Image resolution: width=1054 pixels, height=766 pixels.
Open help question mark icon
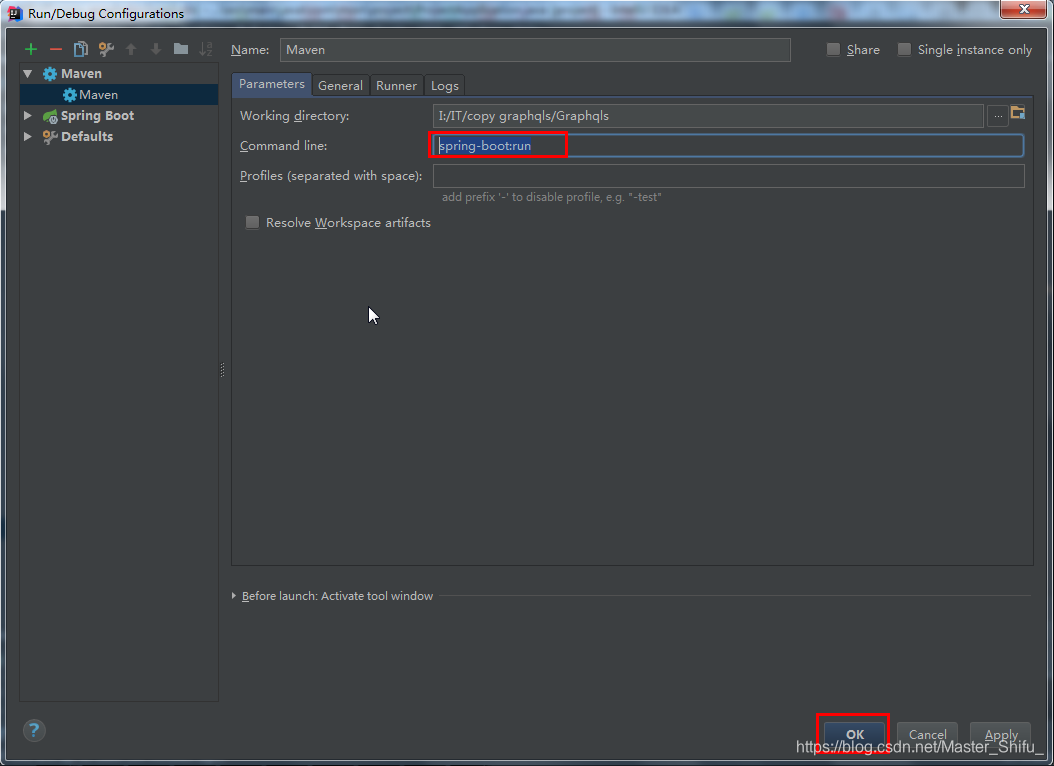(34, 730)
